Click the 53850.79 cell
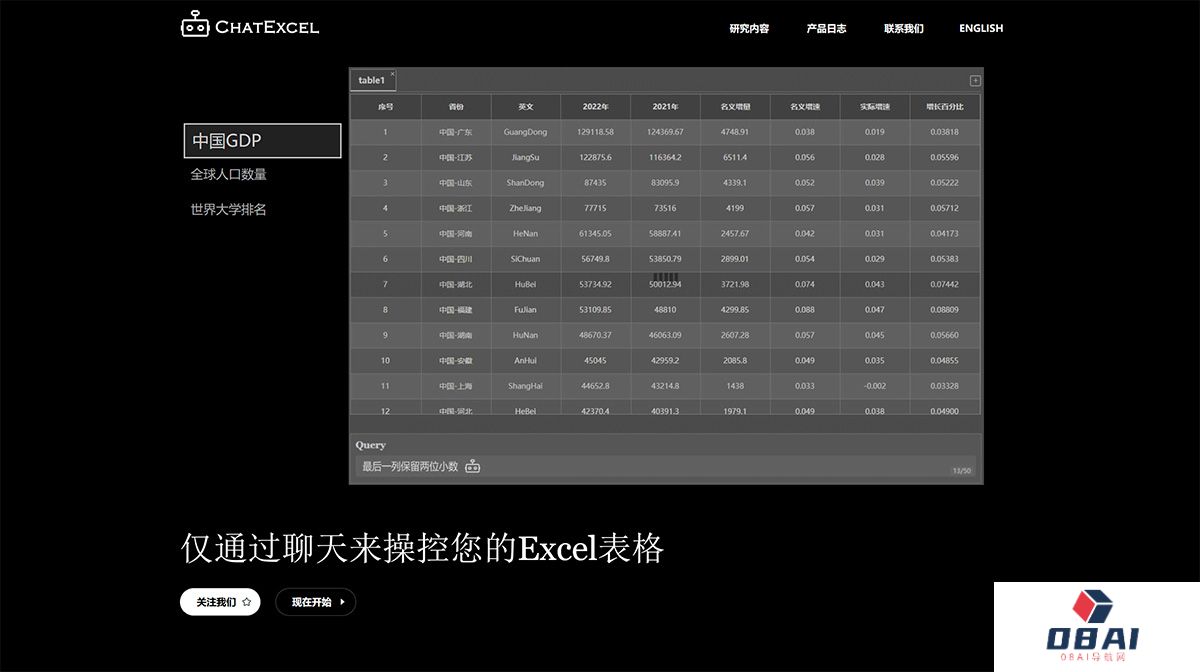 pos(665,259)
